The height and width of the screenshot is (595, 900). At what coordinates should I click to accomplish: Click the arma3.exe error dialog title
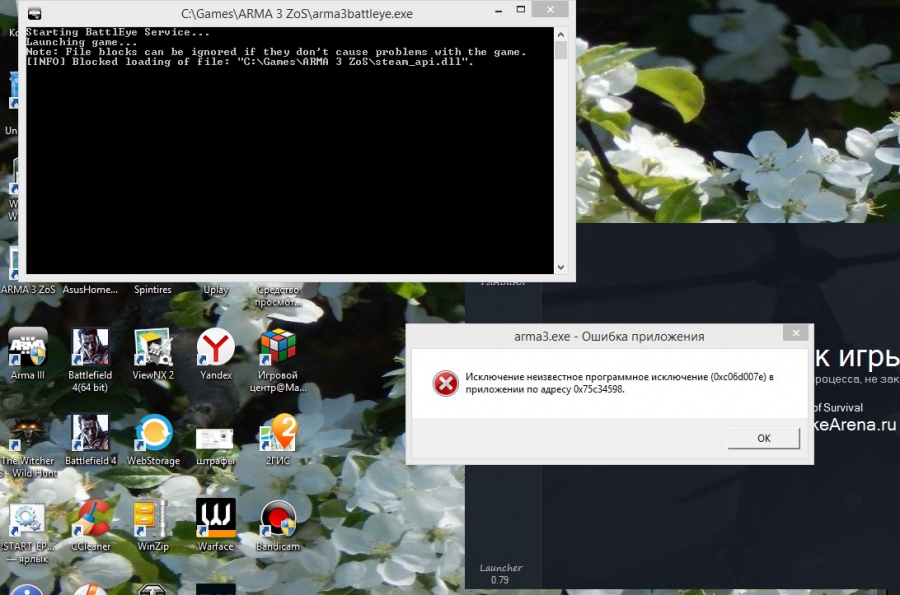[609, 336]
